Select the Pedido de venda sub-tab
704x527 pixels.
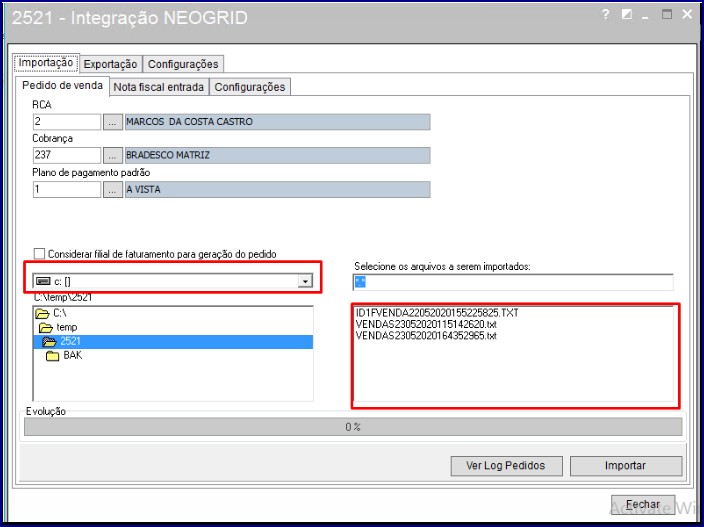62,85
